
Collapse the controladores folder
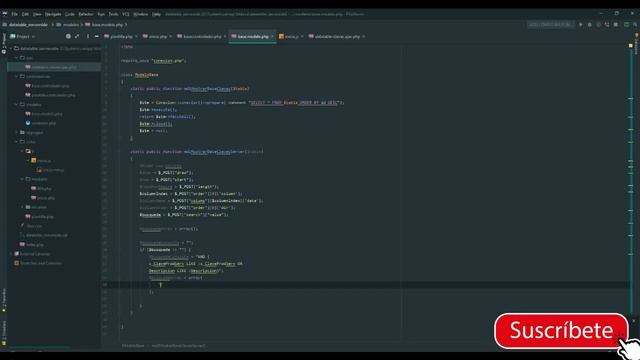[x=17, y=76]
